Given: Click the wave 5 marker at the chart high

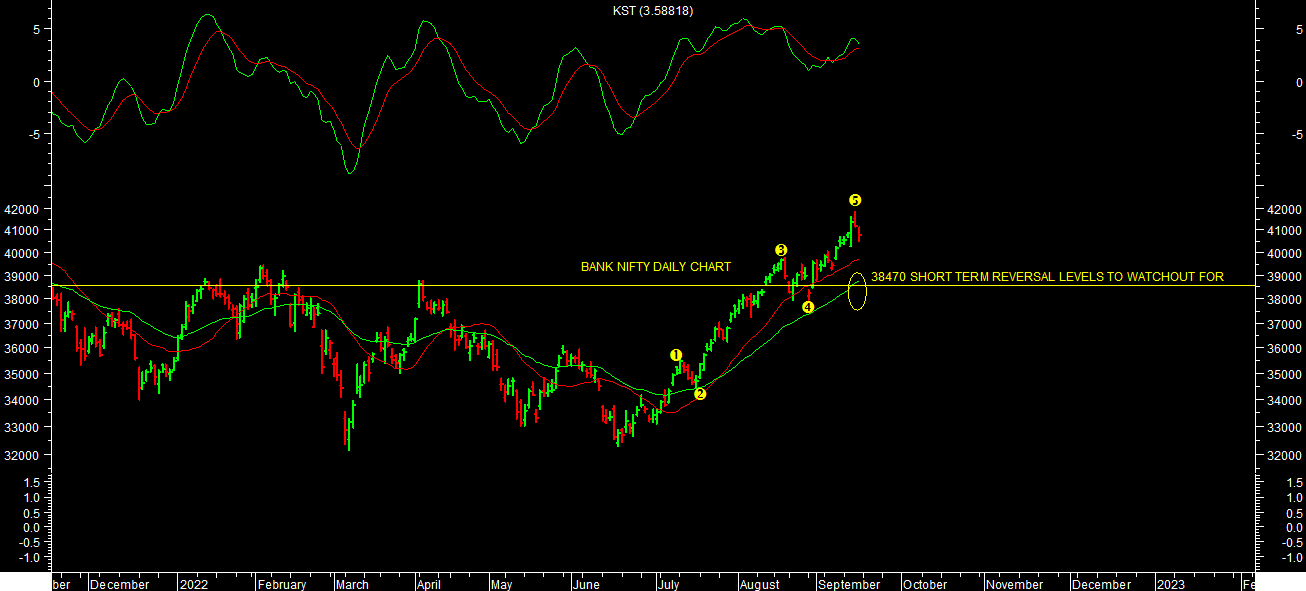Looking at the screenshot, I should (855, 200).
